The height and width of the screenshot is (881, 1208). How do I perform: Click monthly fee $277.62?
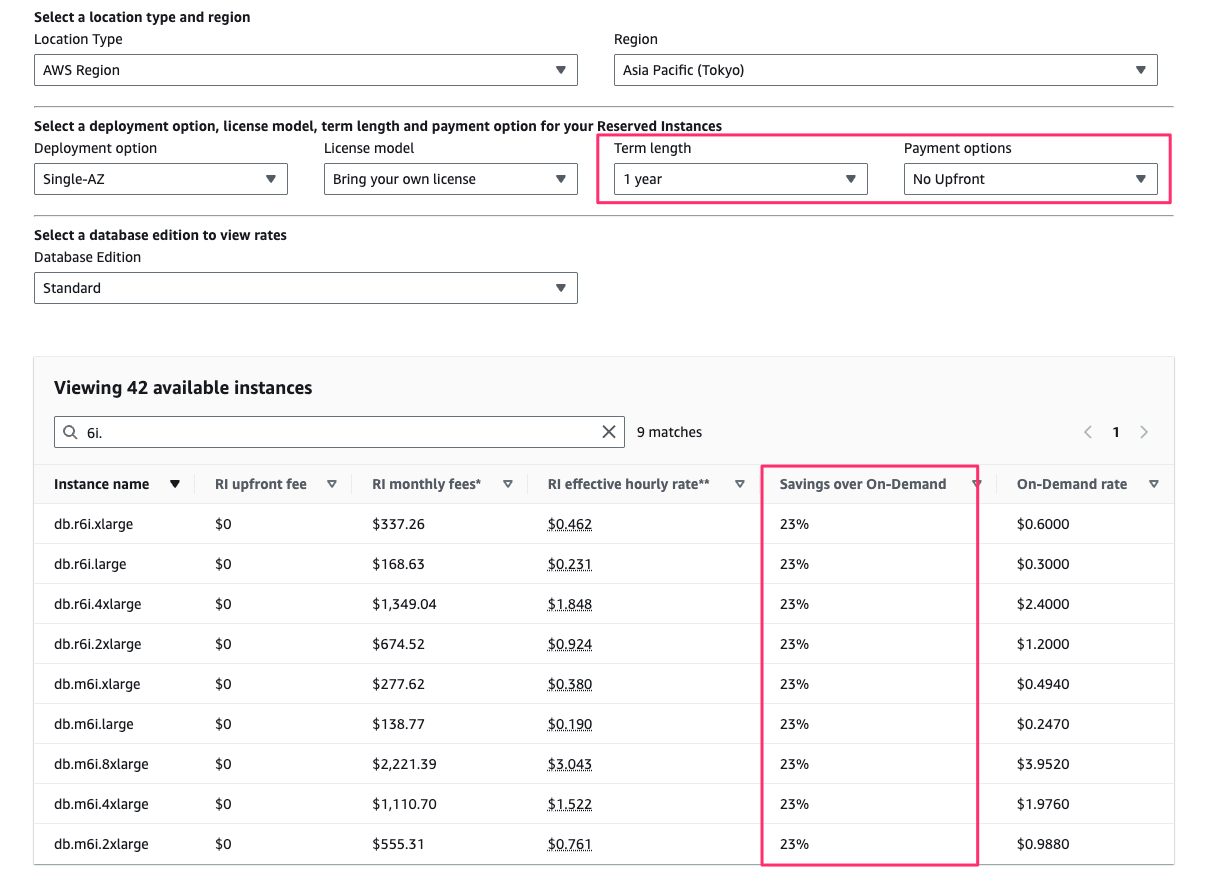398,684
